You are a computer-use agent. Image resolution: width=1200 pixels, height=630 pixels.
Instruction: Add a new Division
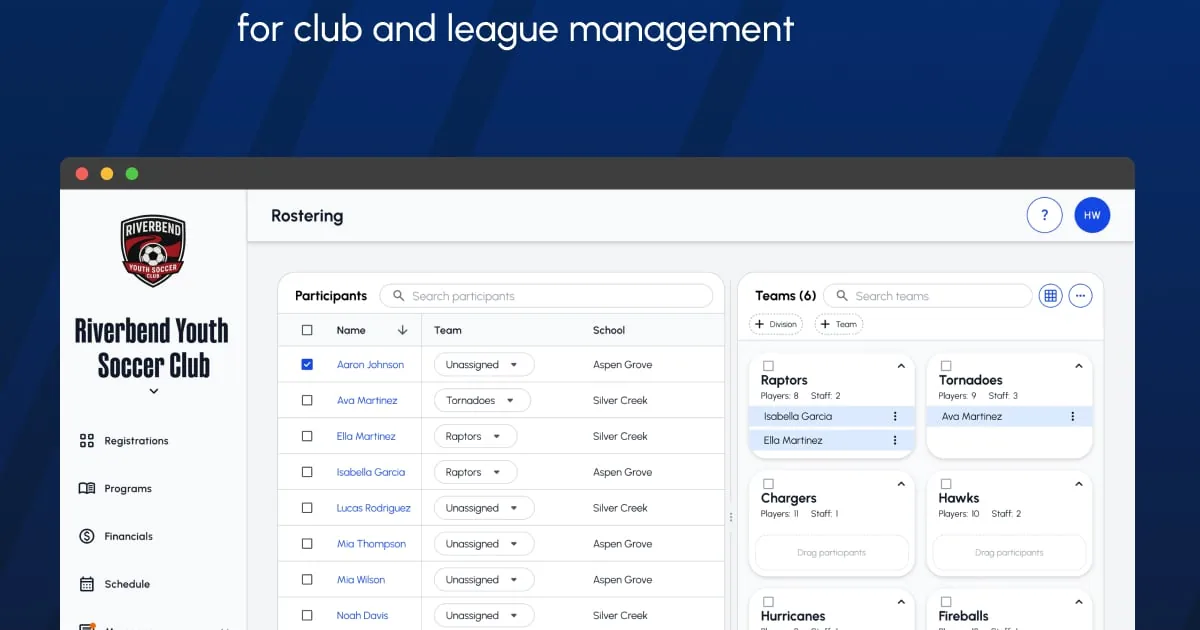coord(776,324)
